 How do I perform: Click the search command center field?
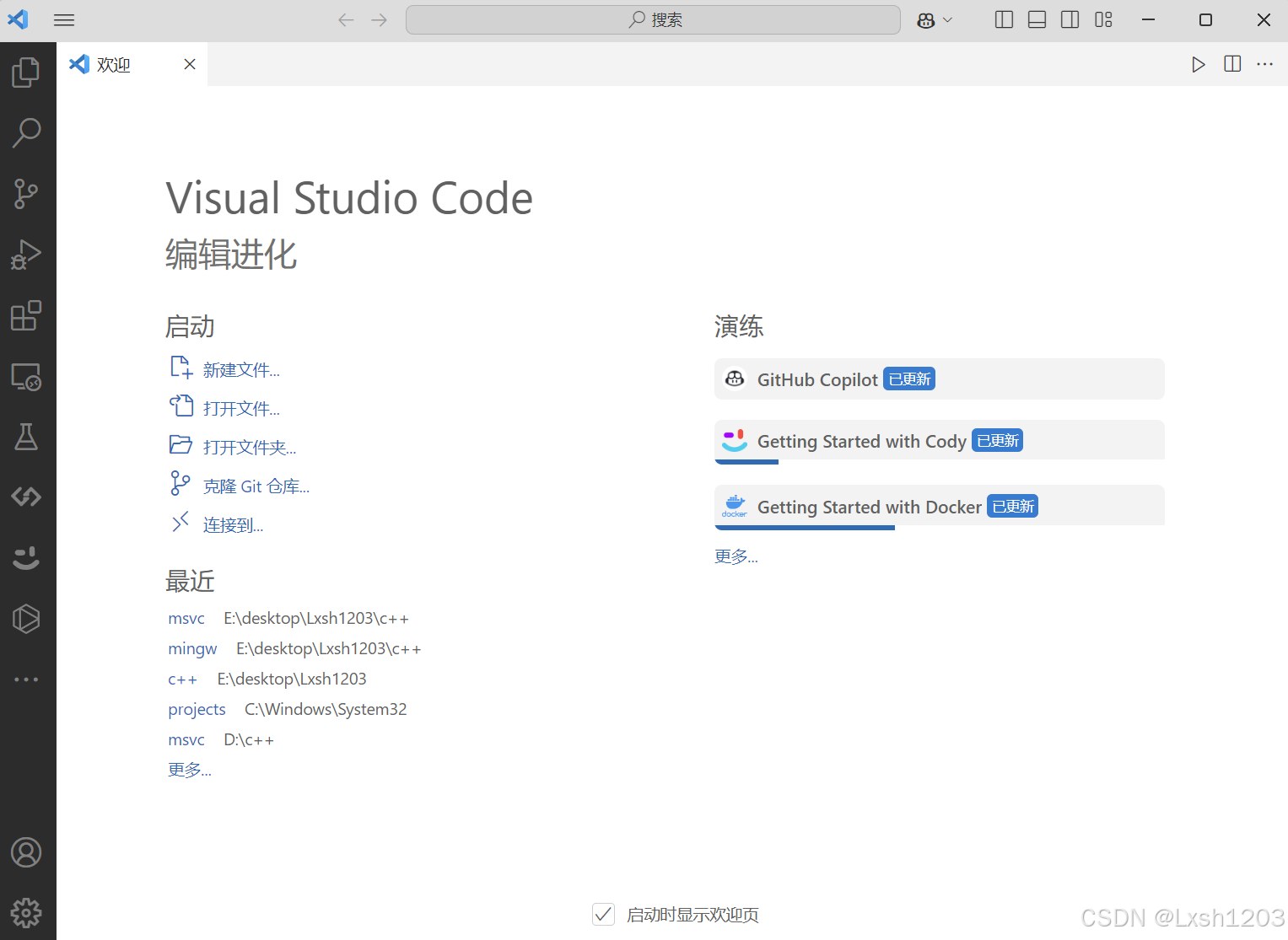tap(653, 20)
